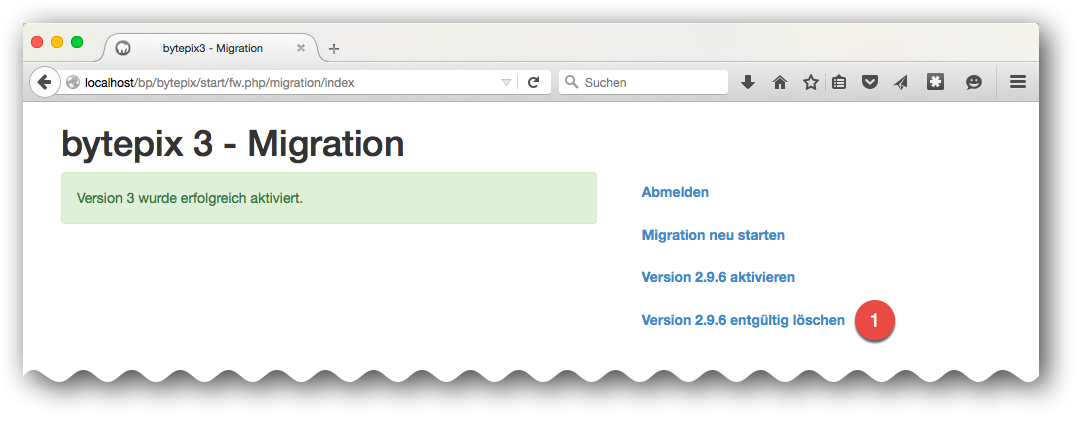The width and height of the screenshot is (1076, 443).
Task: Click the yellow minimize window button
Action: pyautogui.click(x=58, y=42)
